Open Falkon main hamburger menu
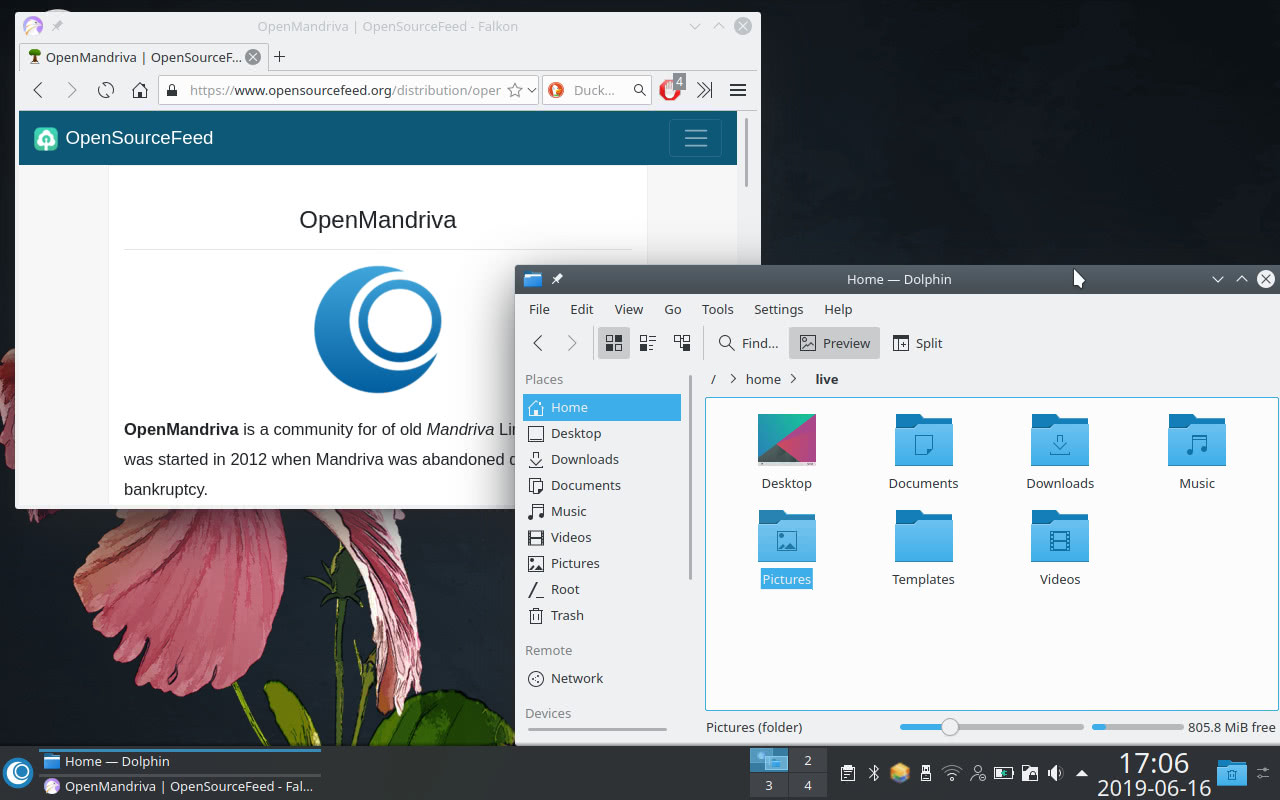The height and width of the screenshot is (800, 1280). (738, 90)
